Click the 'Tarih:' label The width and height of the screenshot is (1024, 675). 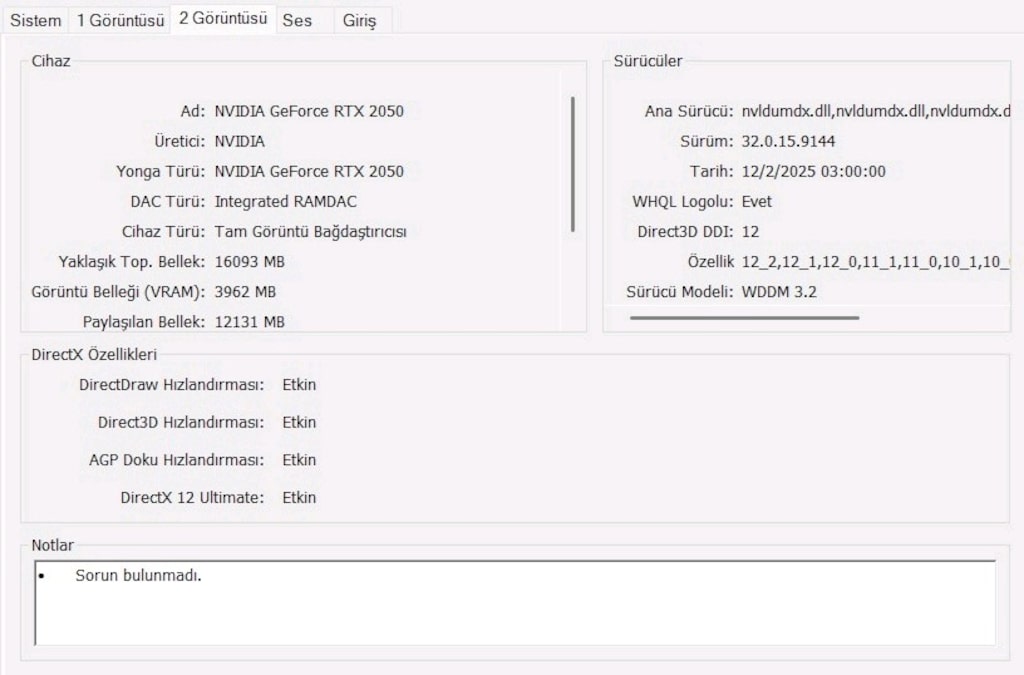(711, 171)
